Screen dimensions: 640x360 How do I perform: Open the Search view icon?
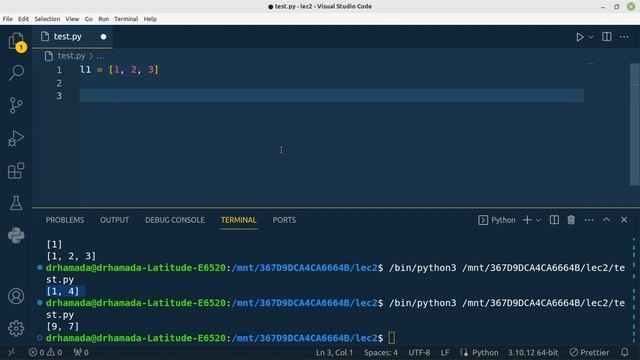[16, 73]
